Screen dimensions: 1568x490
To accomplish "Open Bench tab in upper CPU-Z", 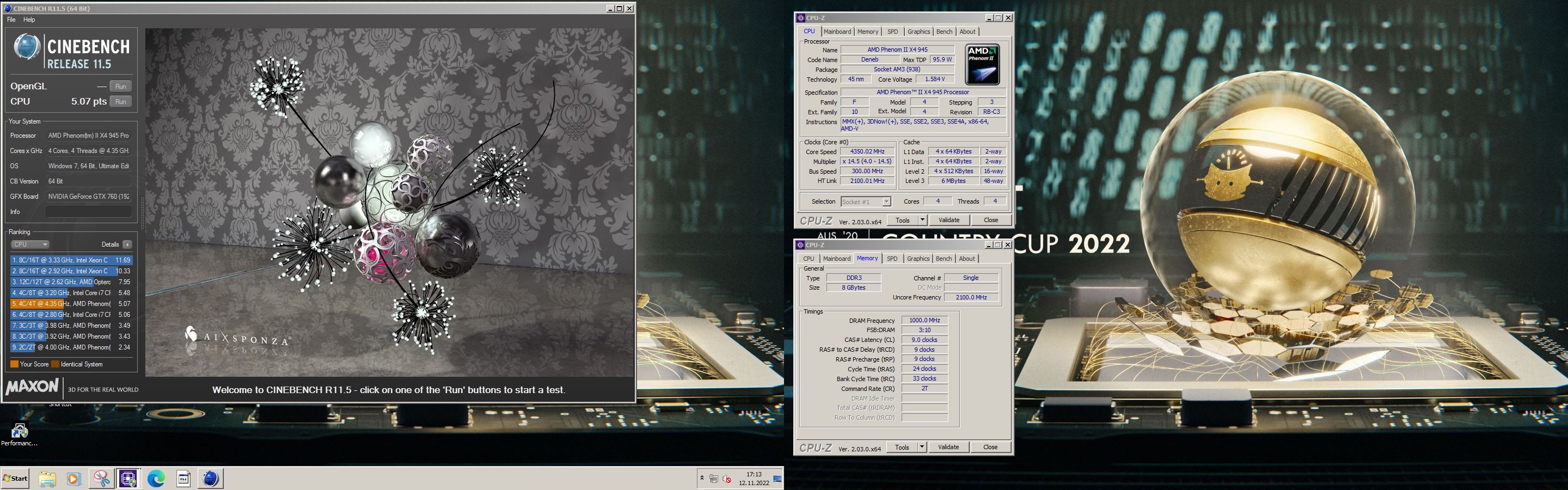I will pyautogui.click(x=944, y=32).
